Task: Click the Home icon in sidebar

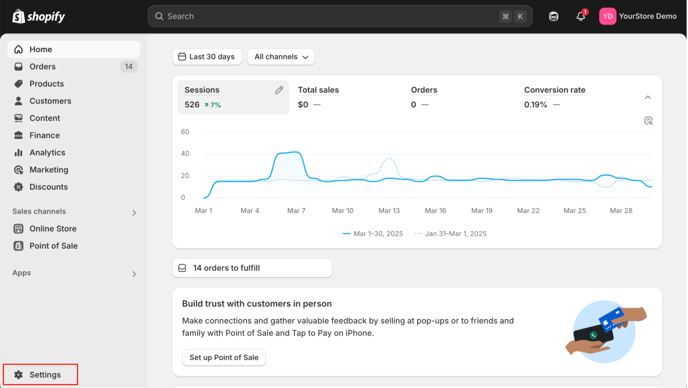Action: 18,49
